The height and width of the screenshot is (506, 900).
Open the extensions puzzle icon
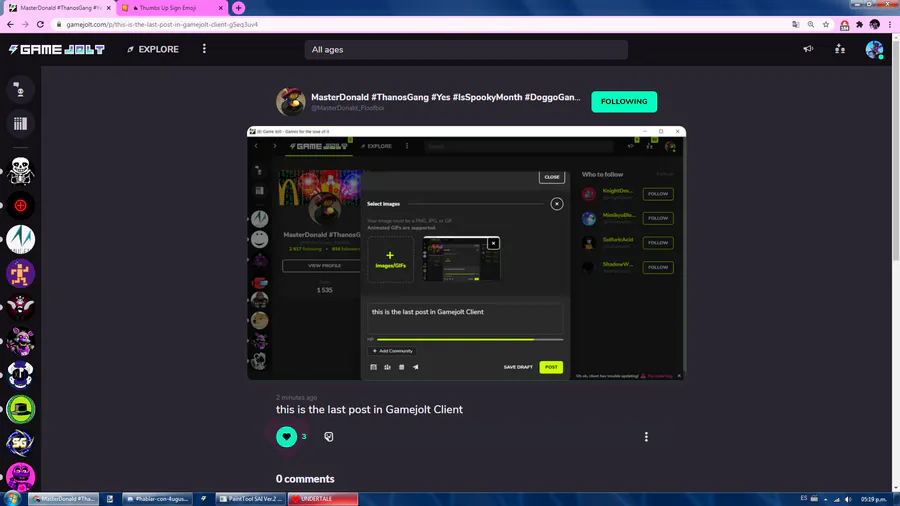click(x=859, y=25)
